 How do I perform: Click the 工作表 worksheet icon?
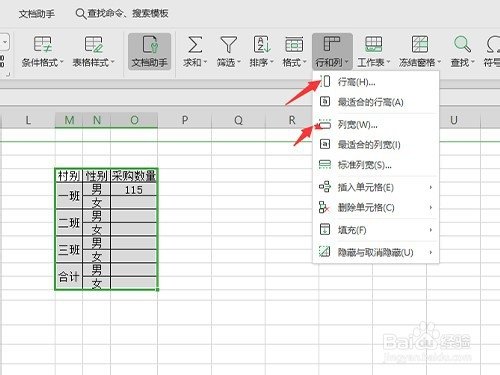(x=374, y=45)
